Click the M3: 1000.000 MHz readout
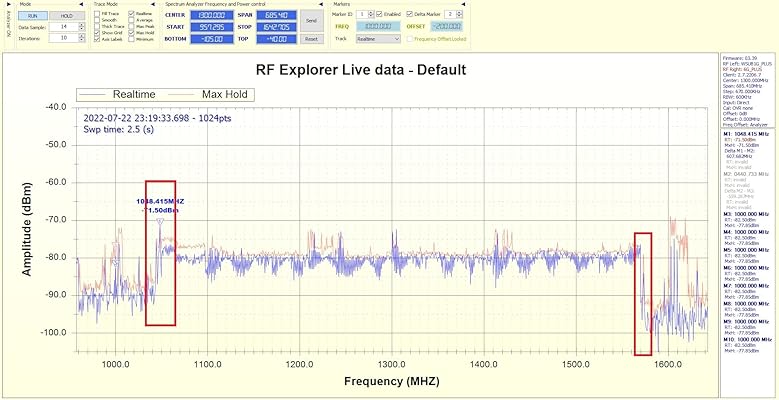This screenshot has height=400, width=779. [746, 214]
